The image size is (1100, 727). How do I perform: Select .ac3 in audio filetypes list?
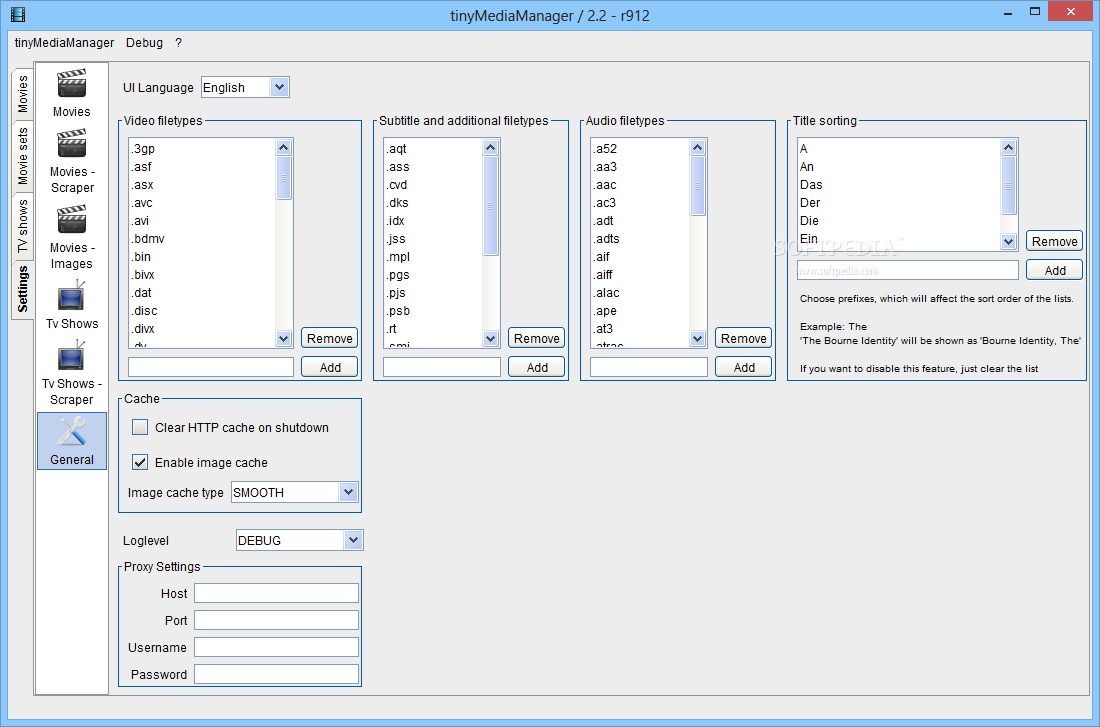pyautogui.click(x=640, y=203)
